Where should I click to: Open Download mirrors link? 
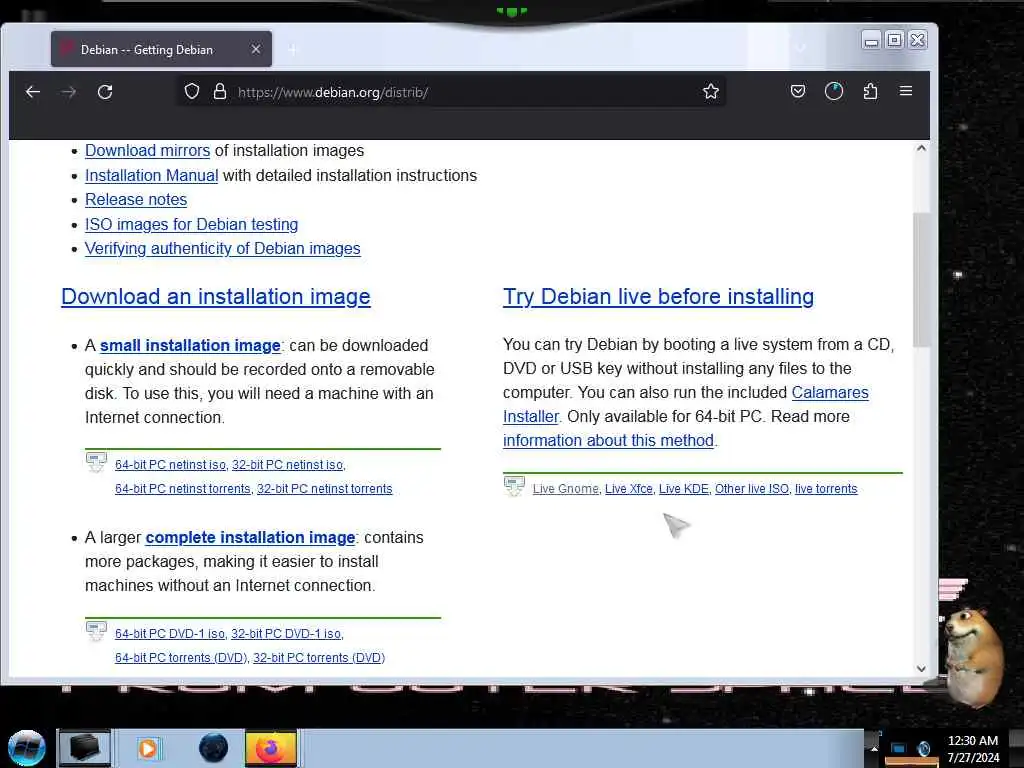(x=148, y=151)
